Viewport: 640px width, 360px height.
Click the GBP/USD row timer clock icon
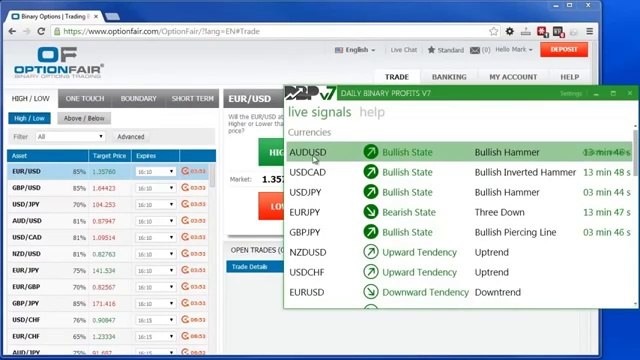click(x=185, y=188)
